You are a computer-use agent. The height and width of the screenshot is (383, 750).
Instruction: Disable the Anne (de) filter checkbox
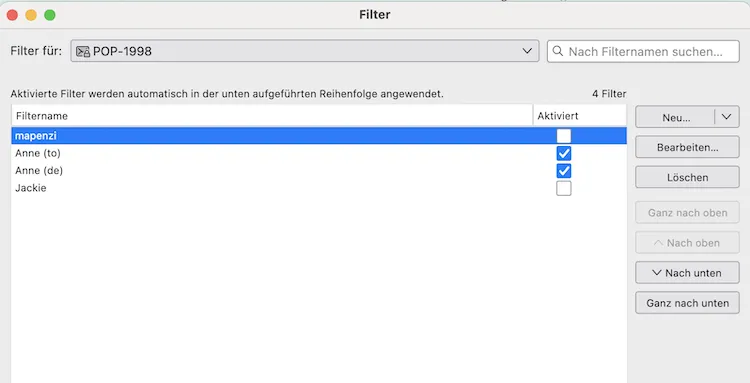[563, 171]
